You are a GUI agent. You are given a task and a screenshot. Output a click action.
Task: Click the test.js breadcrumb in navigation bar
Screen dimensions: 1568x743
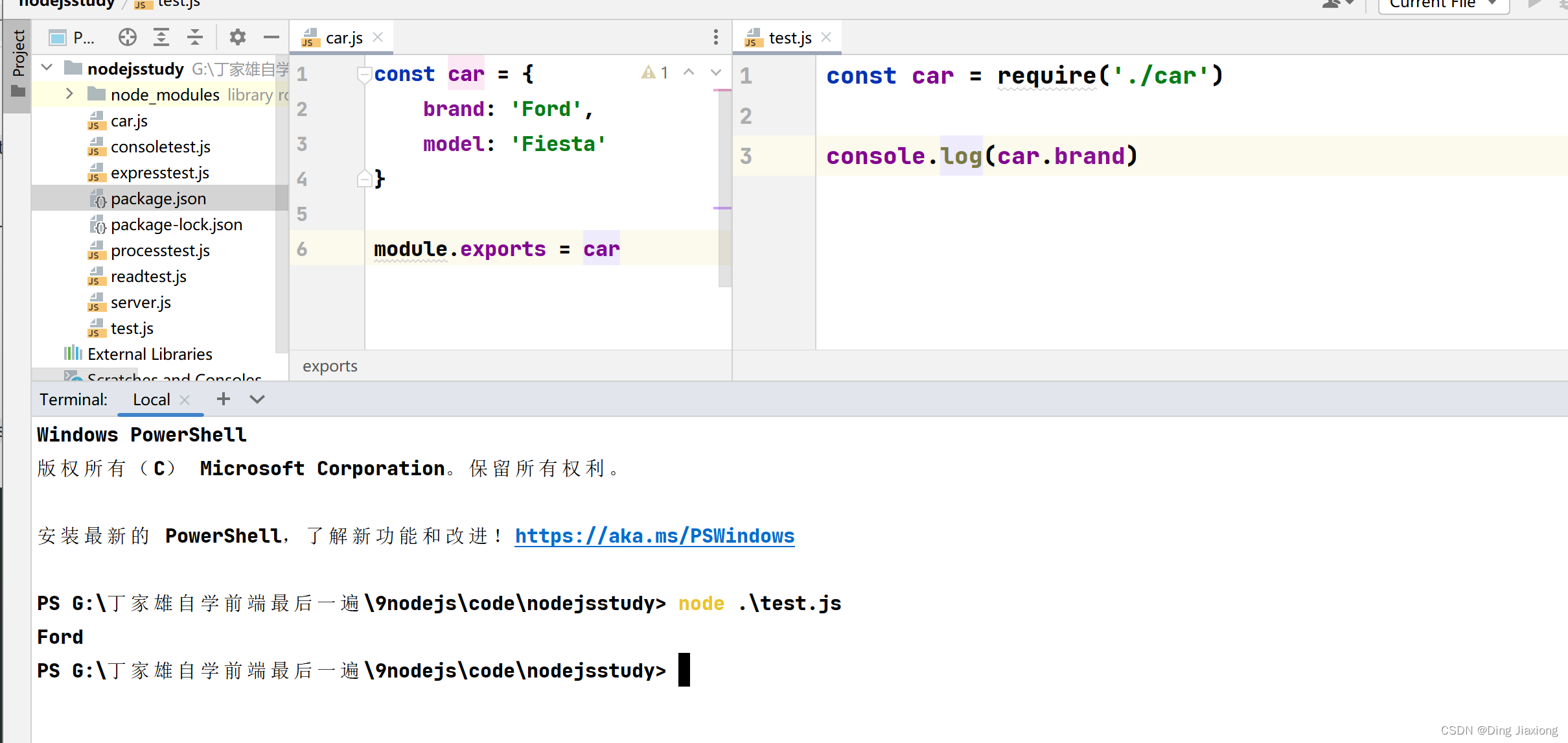click(168, 4)
